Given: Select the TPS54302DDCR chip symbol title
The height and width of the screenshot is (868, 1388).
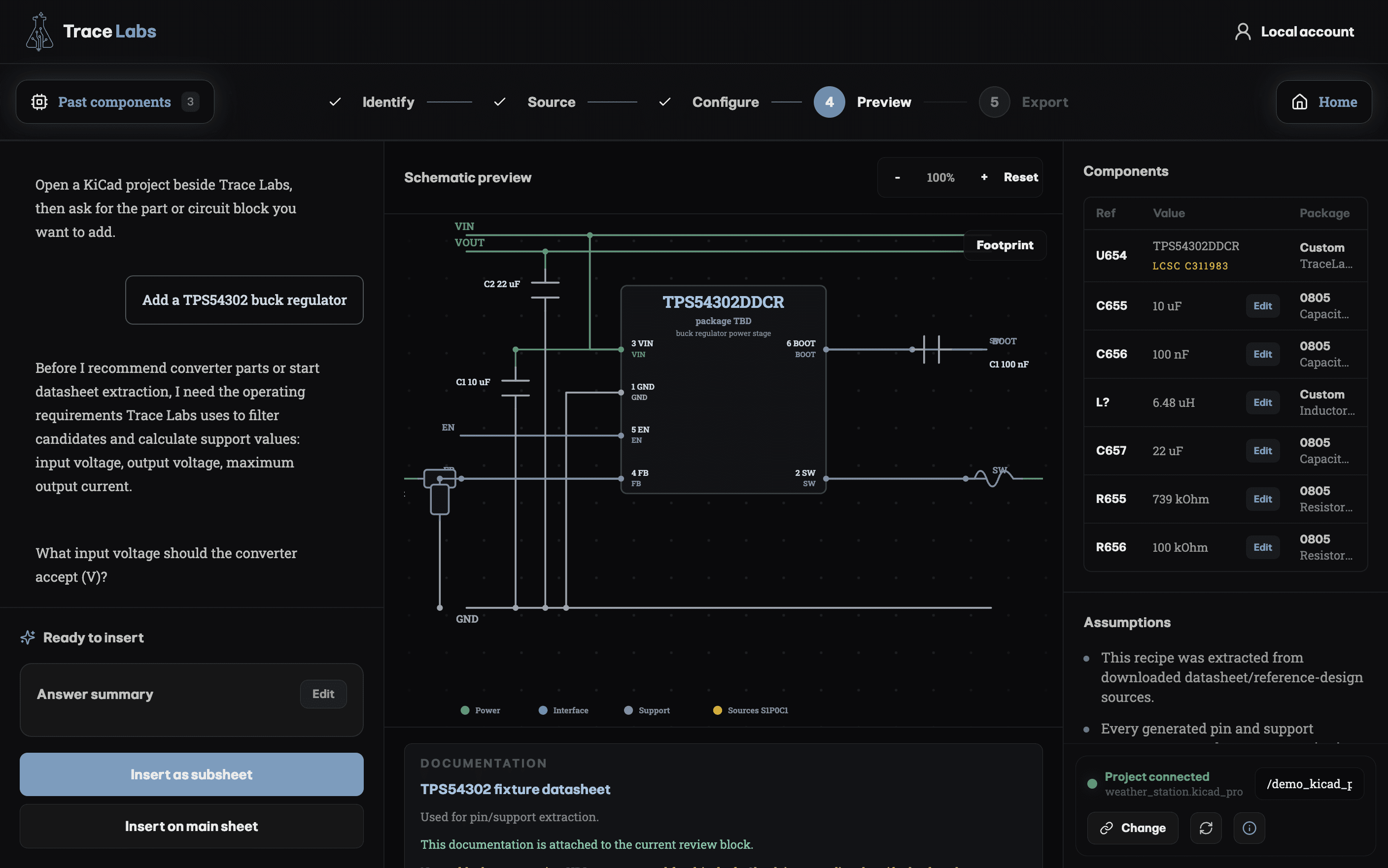Looking at the screenshot, I should [723, 302].
